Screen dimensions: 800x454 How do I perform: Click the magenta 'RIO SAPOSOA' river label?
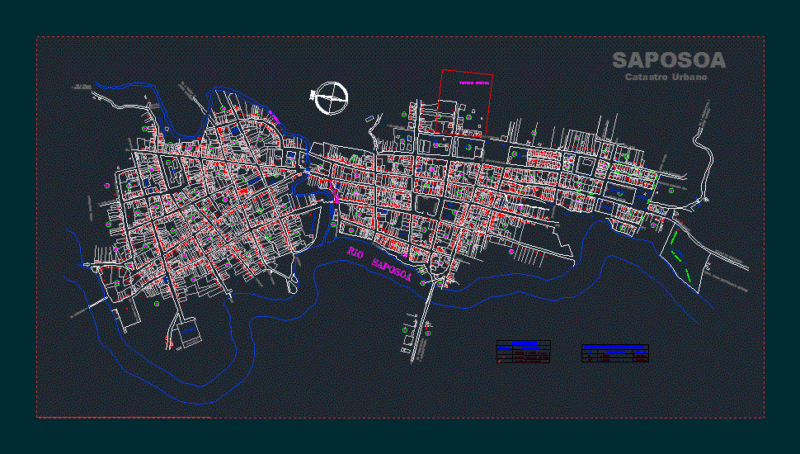(x=379, y=264)
